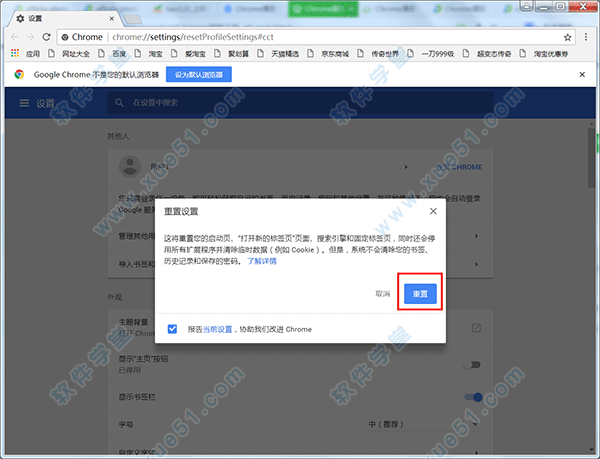Open the 京东商城 bookmark
Viewport: 600px width, 459px height.
(328, 54)
